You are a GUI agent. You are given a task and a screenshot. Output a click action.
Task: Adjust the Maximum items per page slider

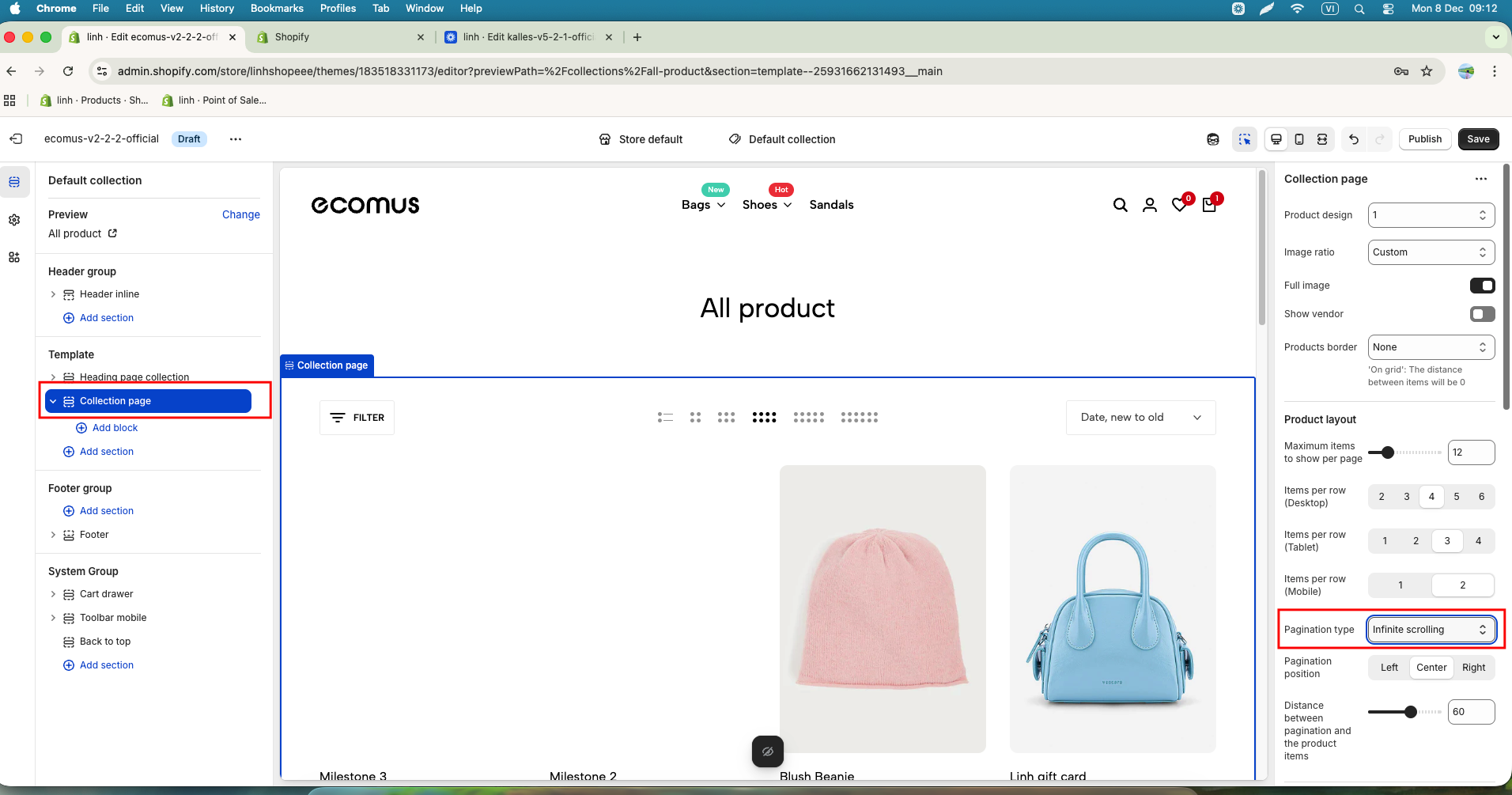(x=1387, y=452)
